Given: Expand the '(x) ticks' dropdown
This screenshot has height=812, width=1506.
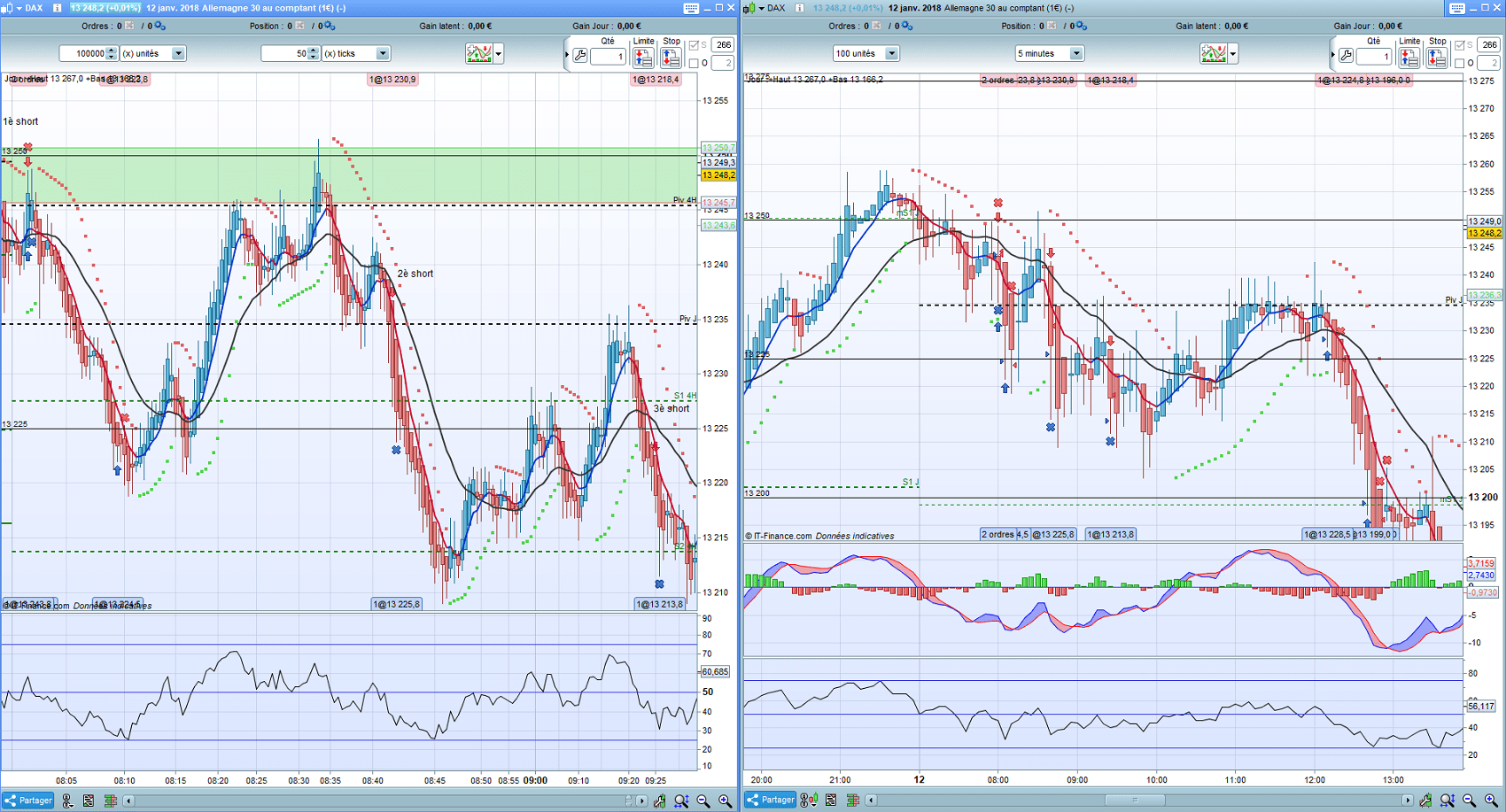Looking at the screenshot, I should [x=382, y=54].
